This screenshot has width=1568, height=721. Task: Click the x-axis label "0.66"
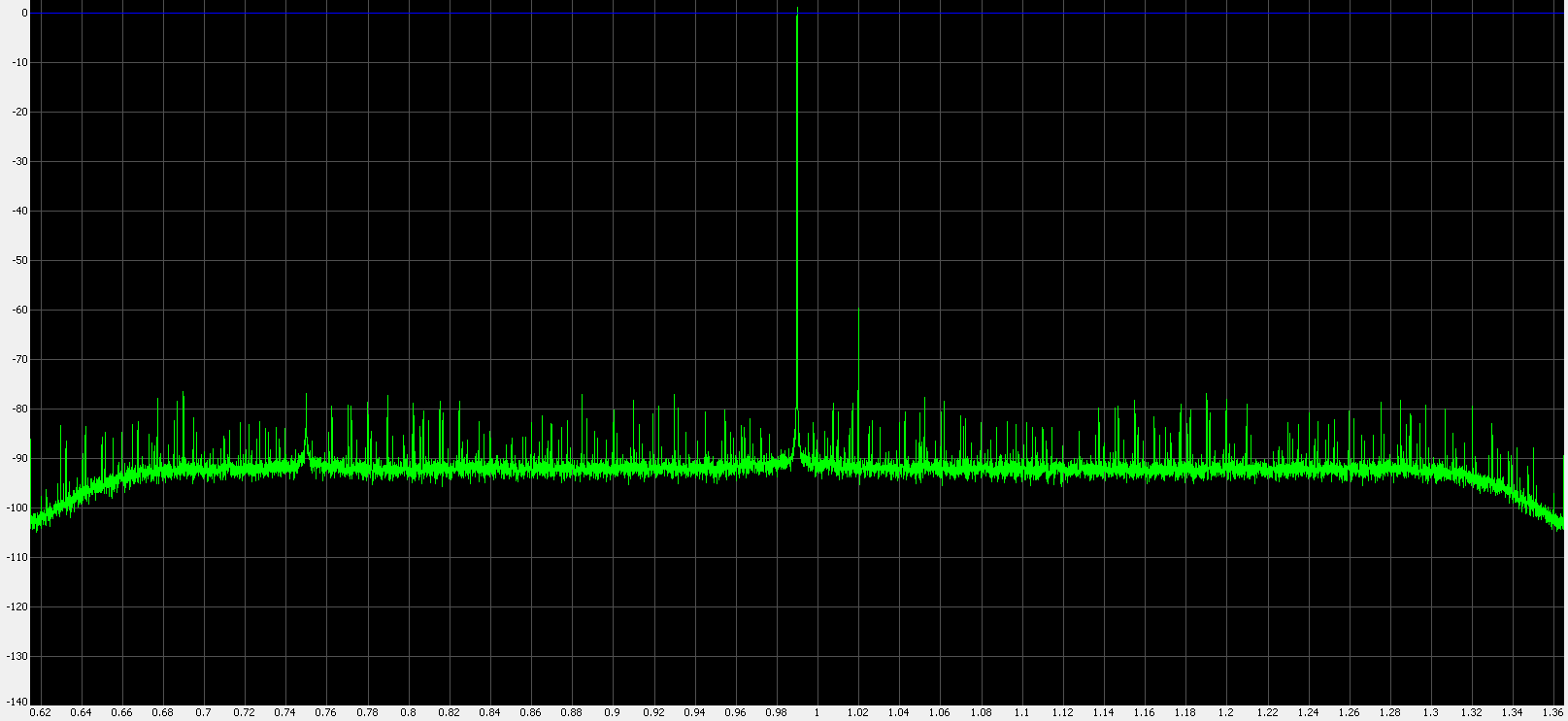pyautogui.click(x=121, y=713)
